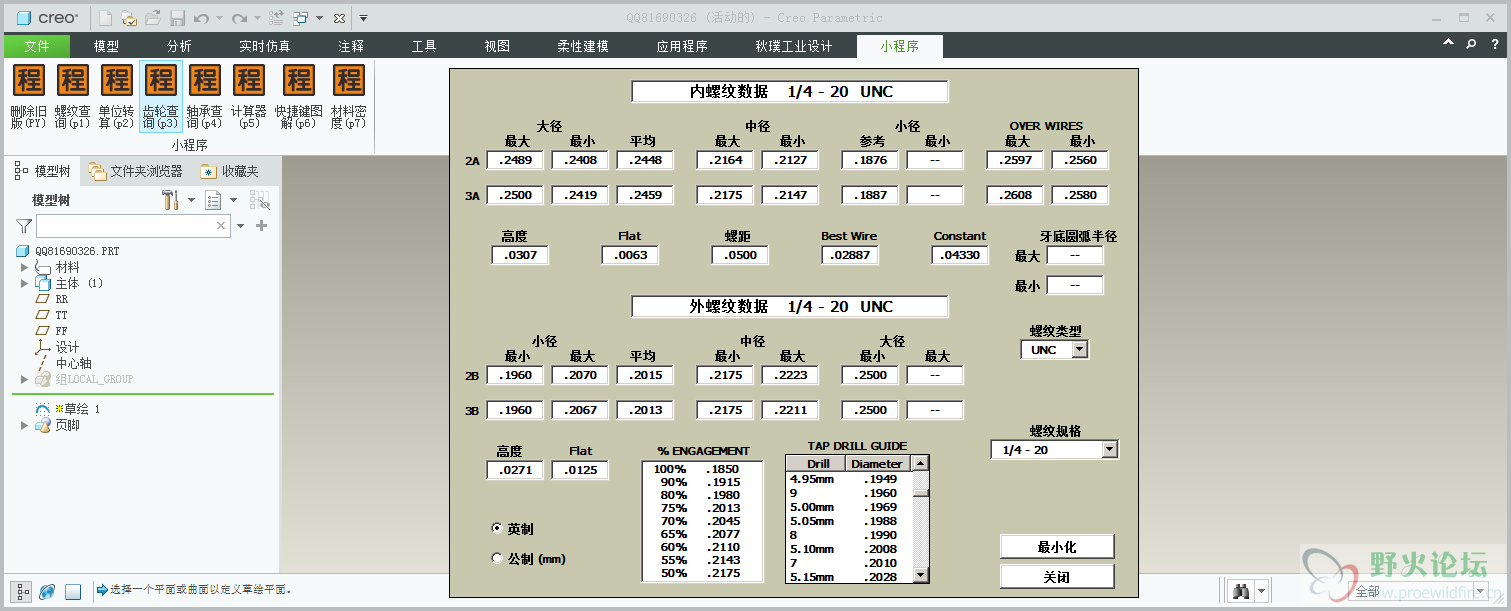Click the Drill column header
This screenshot has width=1511, height=611.
pos(817,463)
